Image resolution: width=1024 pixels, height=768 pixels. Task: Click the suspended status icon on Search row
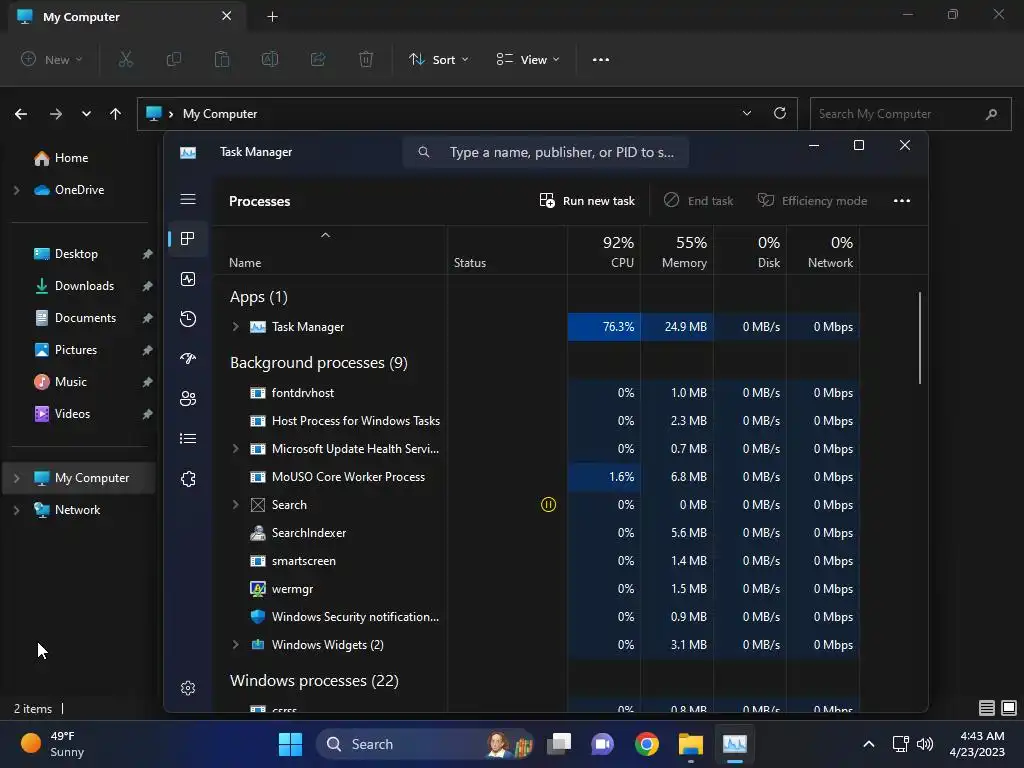[x=549, y=505]
